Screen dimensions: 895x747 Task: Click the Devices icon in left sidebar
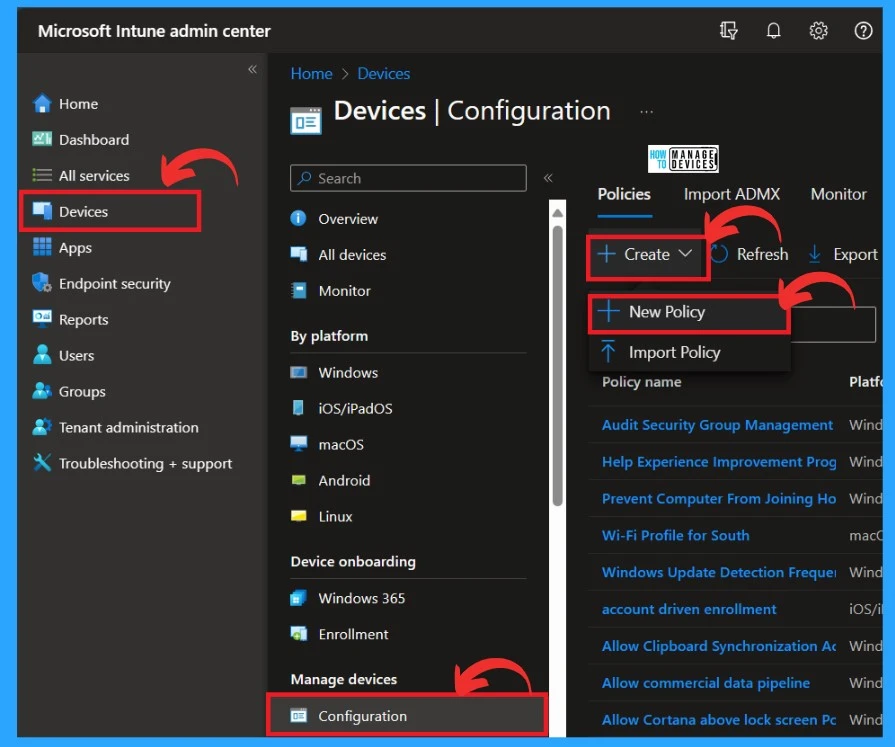point(42,211)
